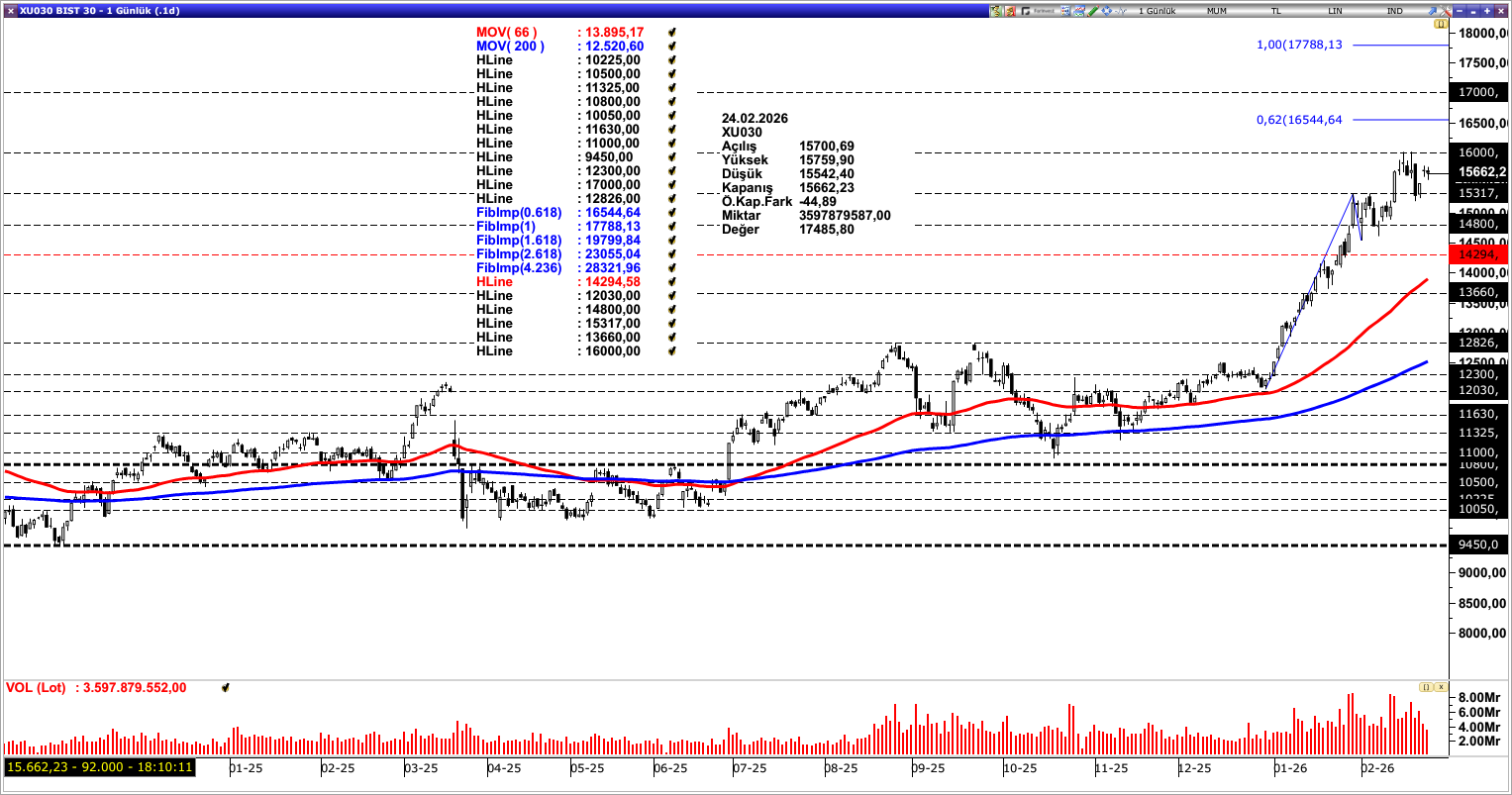Open chart settings via the wrench icon
1512x795 pixels.
click(x=1446, y=9)
